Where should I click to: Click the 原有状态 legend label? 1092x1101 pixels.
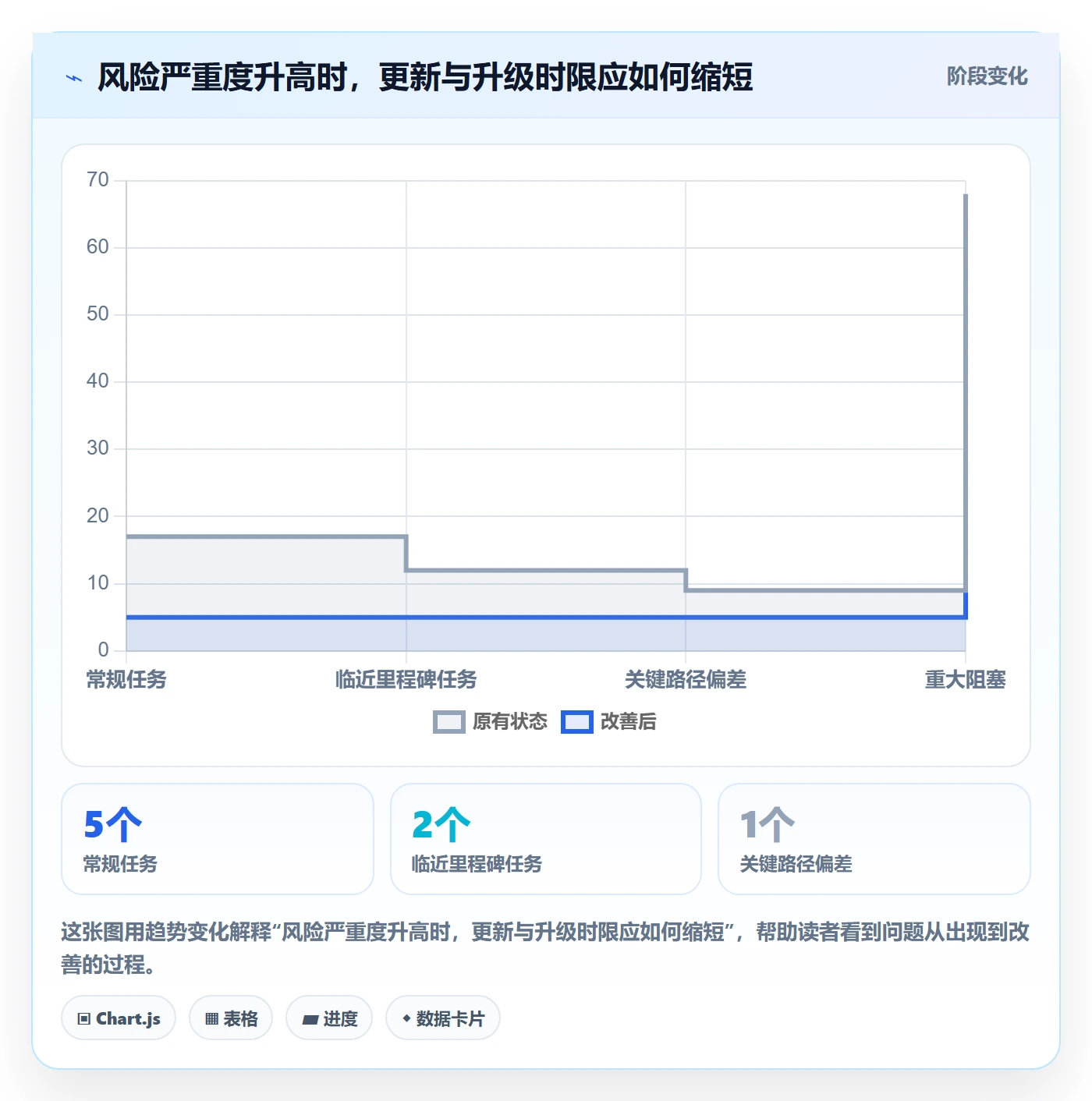point(510,722)
